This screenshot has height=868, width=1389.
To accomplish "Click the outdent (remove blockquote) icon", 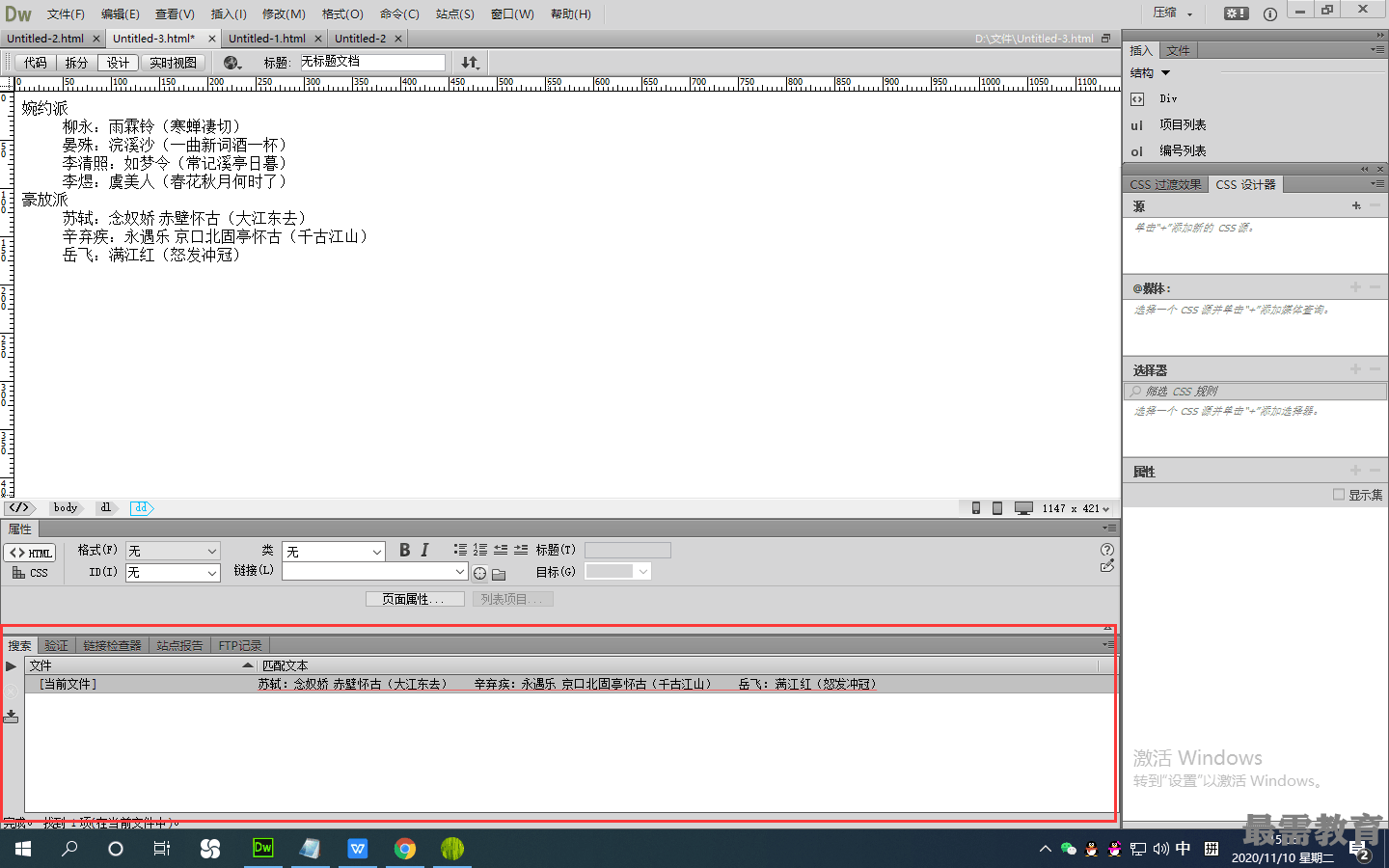I will tap(501, 550).
